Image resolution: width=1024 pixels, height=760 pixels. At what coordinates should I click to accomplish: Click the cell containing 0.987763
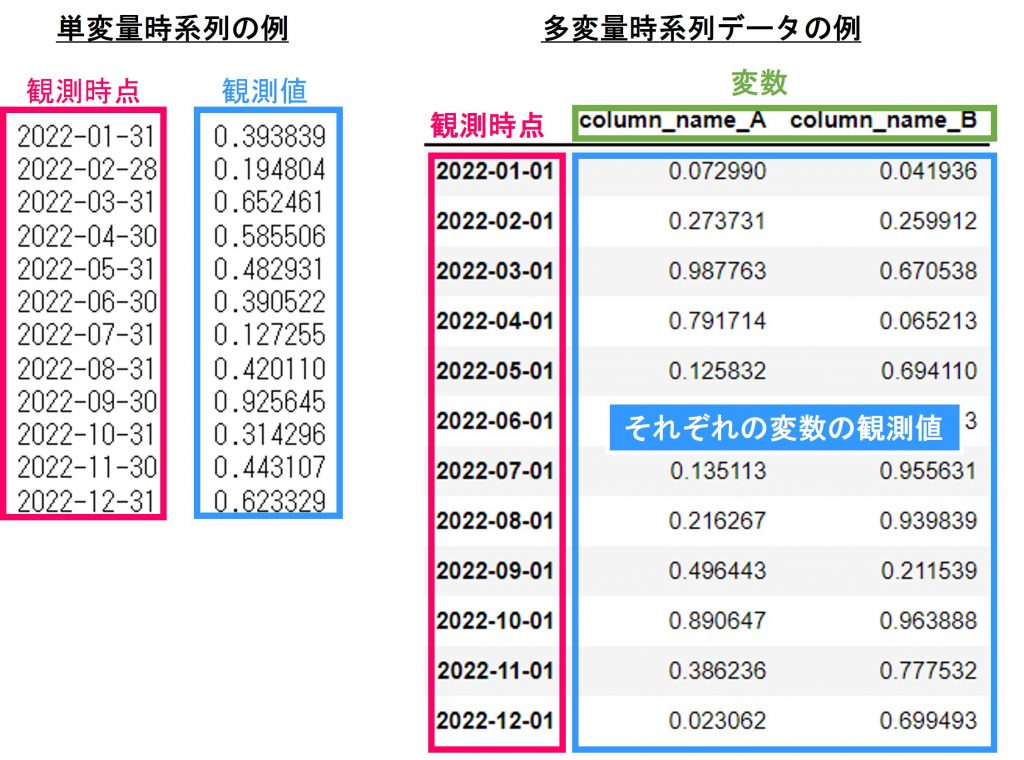717,271
